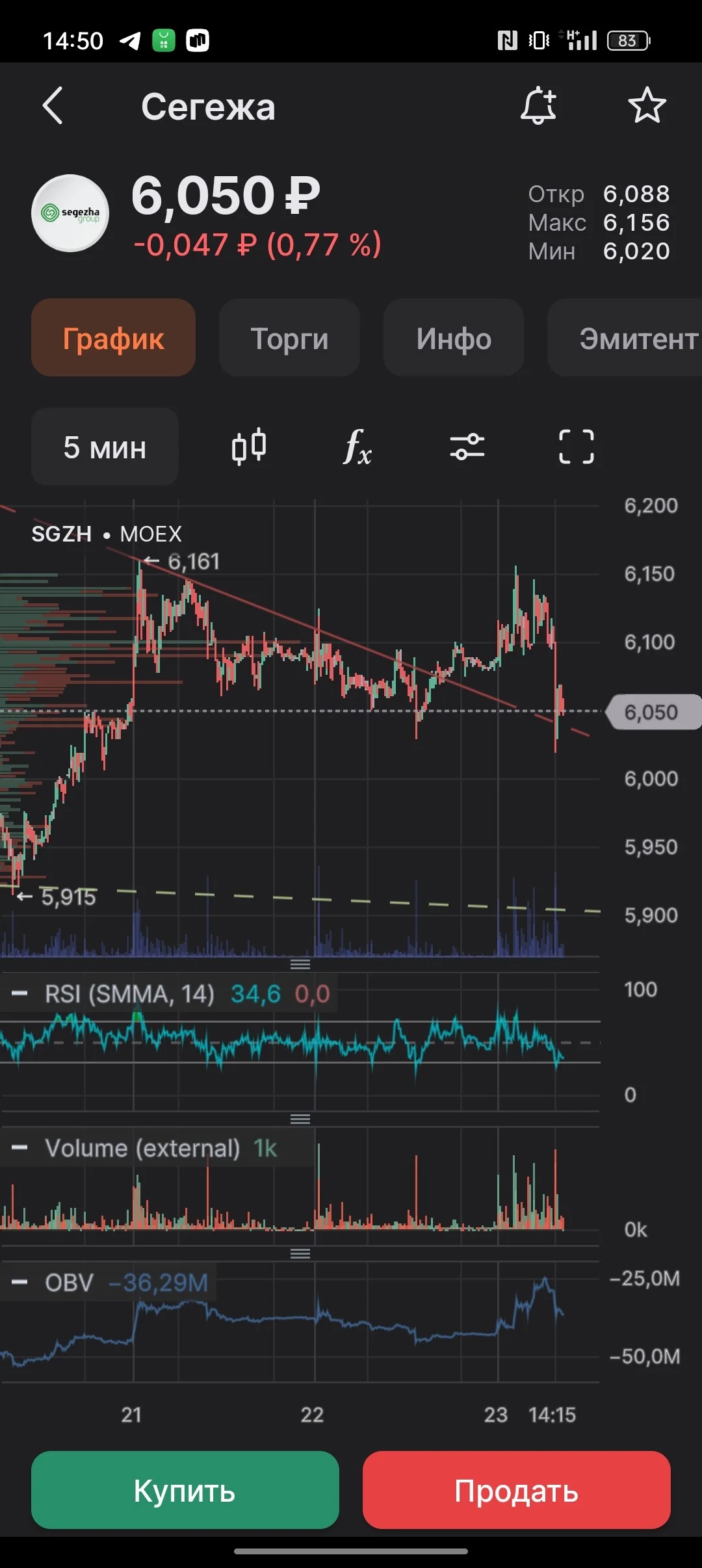
Task: Tap the Сегежа page title
Action: 209,107
